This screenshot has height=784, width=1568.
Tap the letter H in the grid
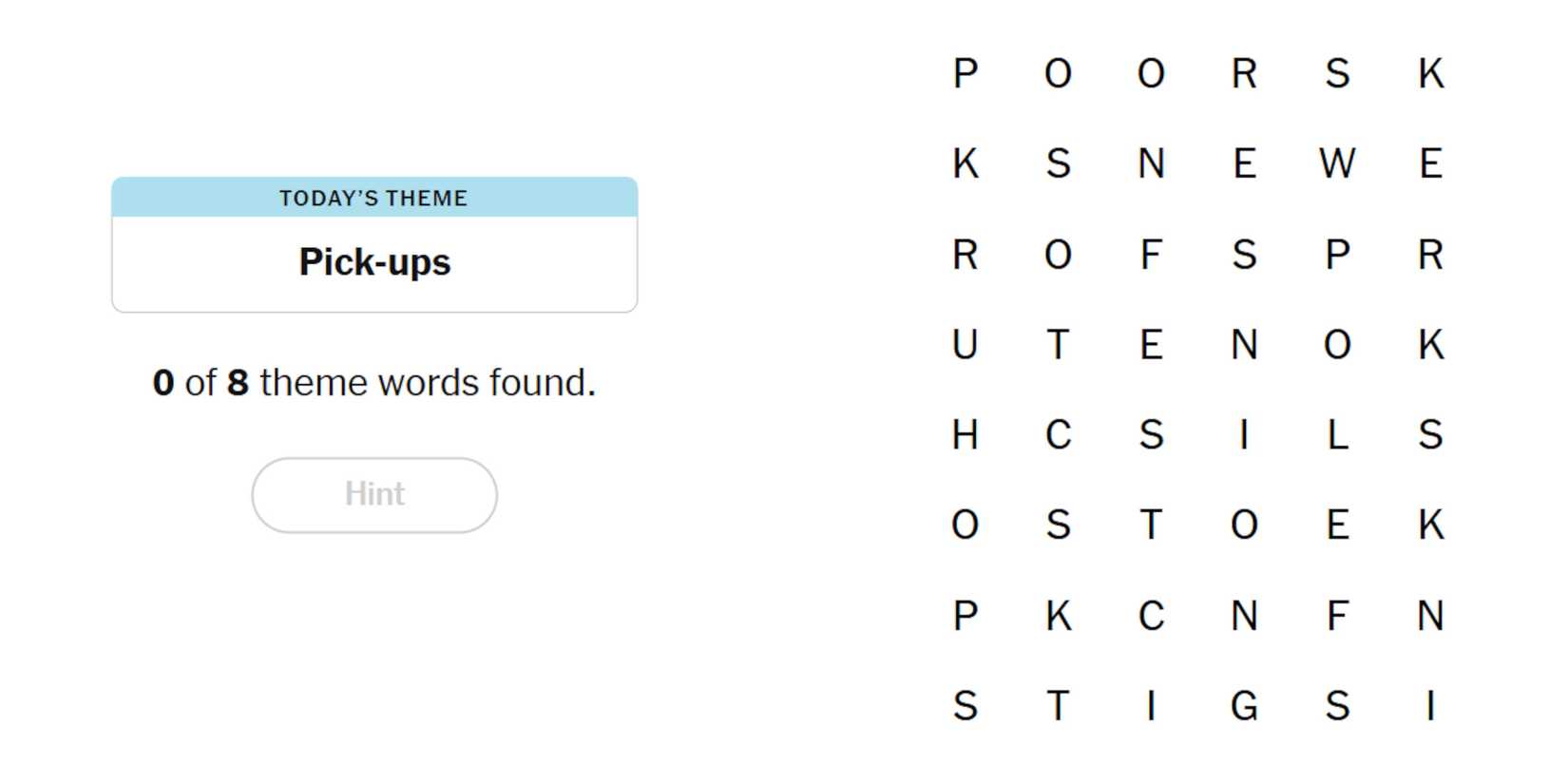coord(965,435)
